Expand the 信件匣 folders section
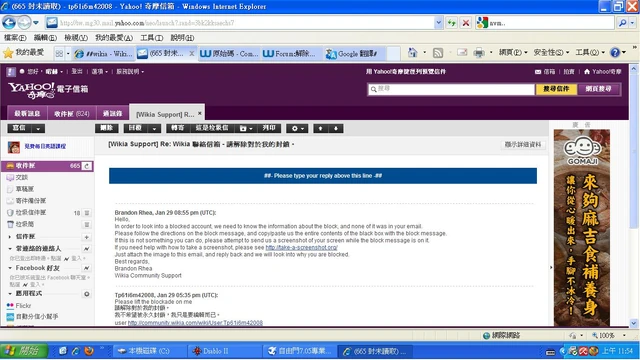This screenshot has height=360, width=640. point(10,237)
